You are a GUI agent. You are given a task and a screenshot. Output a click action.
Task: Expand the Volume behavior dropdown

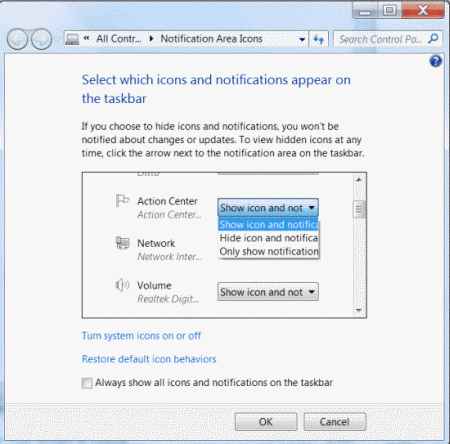268,292
